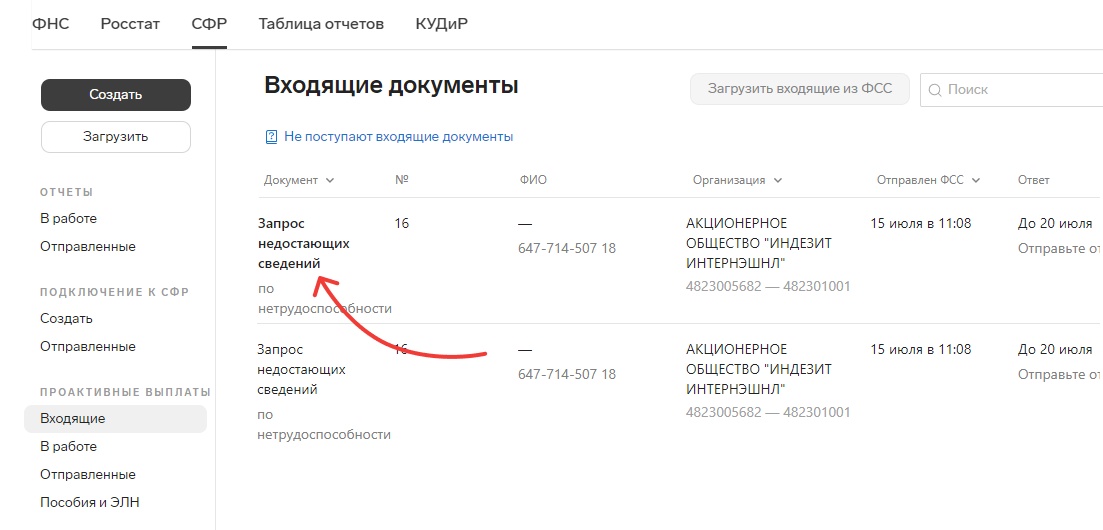The width and height of the screenshot is (1103, 530).
Task: Select Входящие in Проактивные выплаты
Action: click(x=115, y=419)
